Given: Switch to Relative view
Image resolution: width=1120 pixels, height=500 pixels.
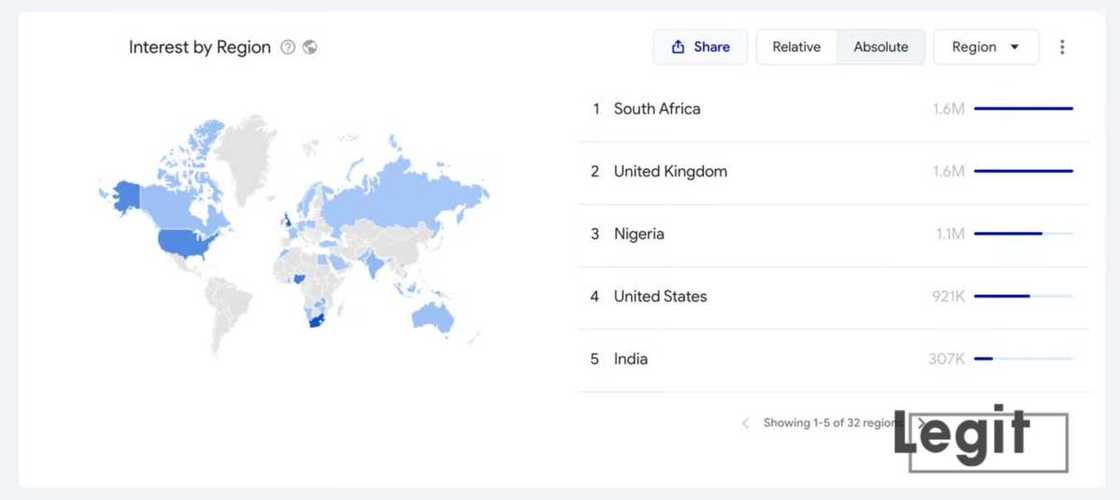Looking at the screenshot, I should point(796,47).
